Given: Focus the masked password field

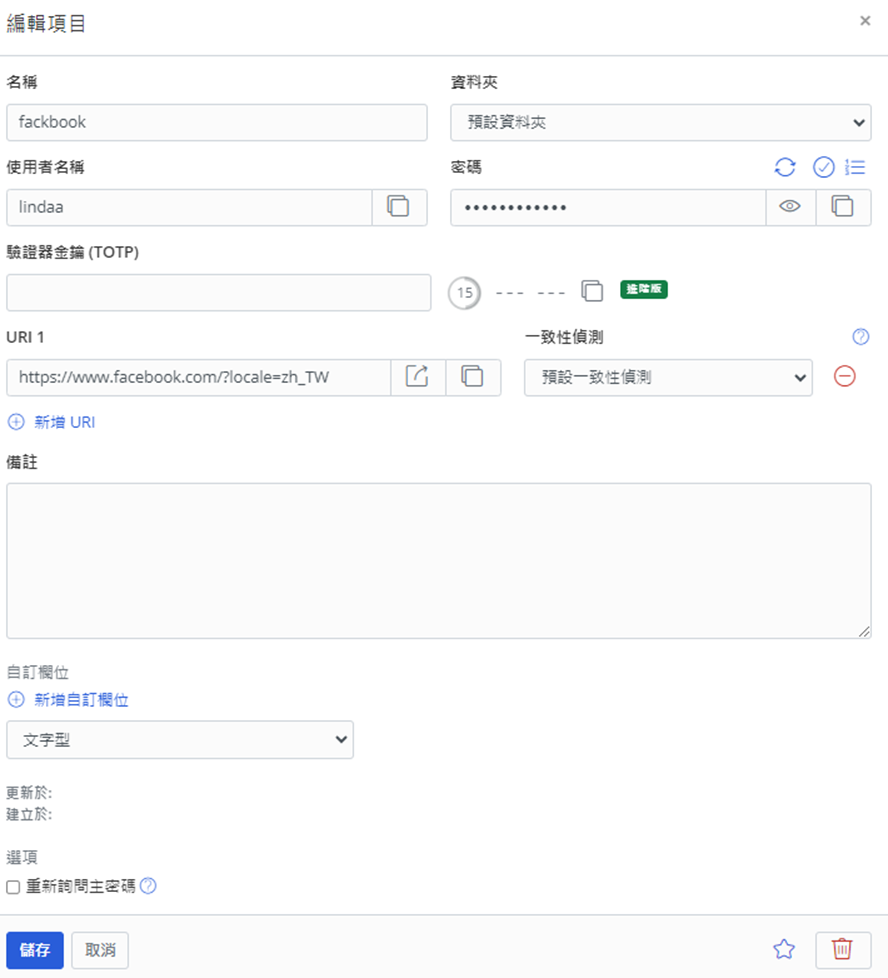Looking at the screenshot, I should 608,207.
